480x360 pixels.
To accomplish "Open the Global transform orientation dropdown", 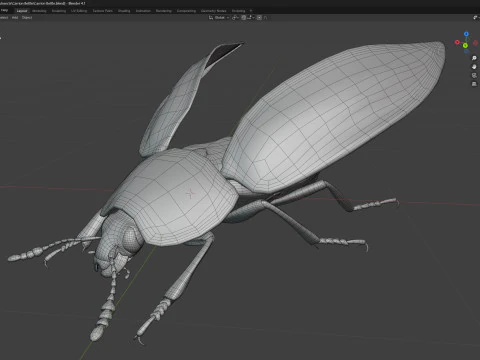I will click(x=221, y=18).
